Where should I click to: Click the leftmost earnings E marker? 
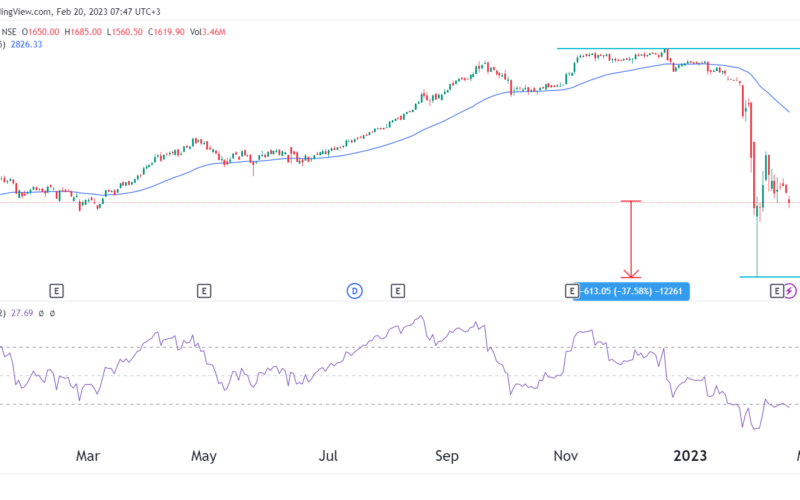coord(57,291)
